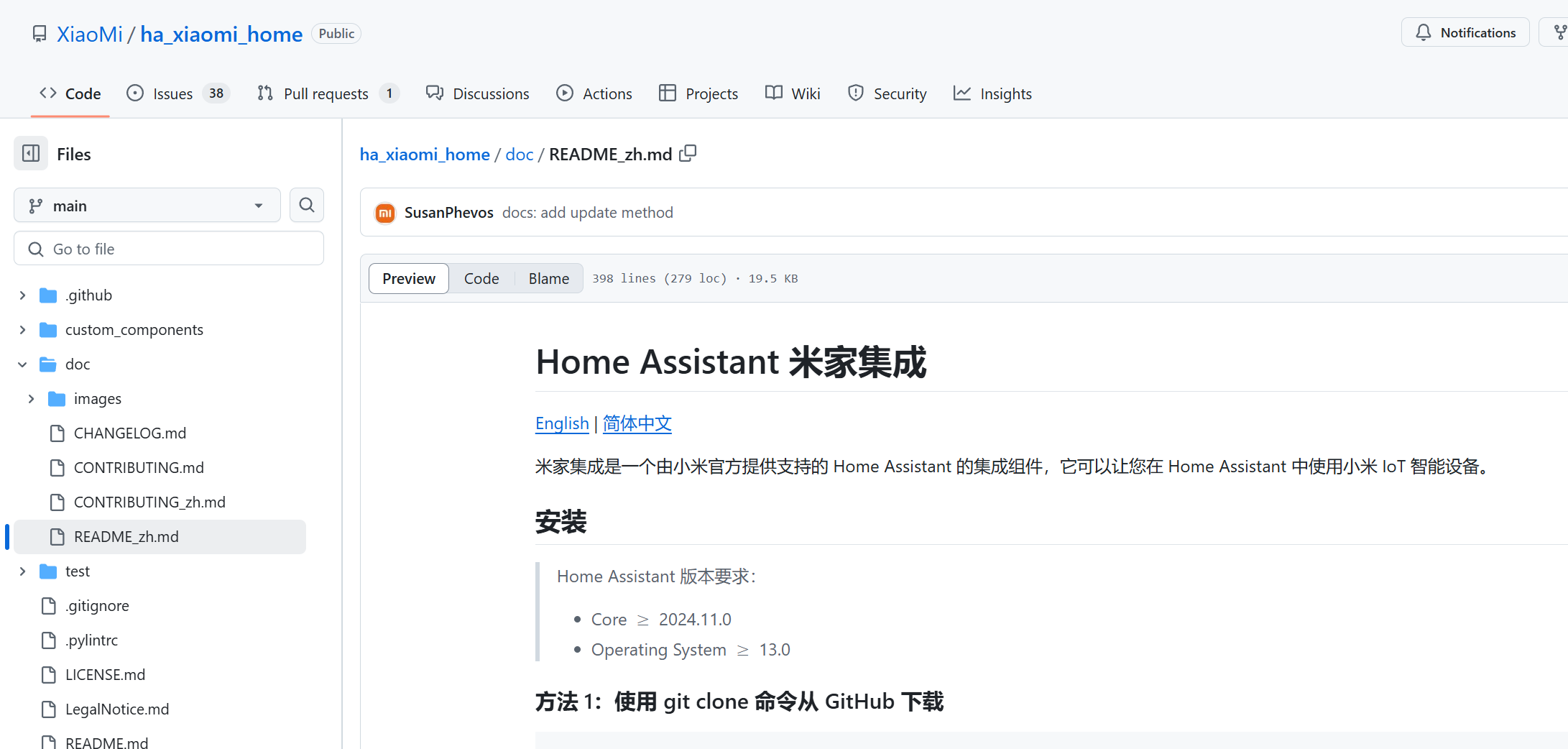This screenshot has height=749, width=1568.
Task: Click the XiaoMi owner link
Action: pos(90,34)
